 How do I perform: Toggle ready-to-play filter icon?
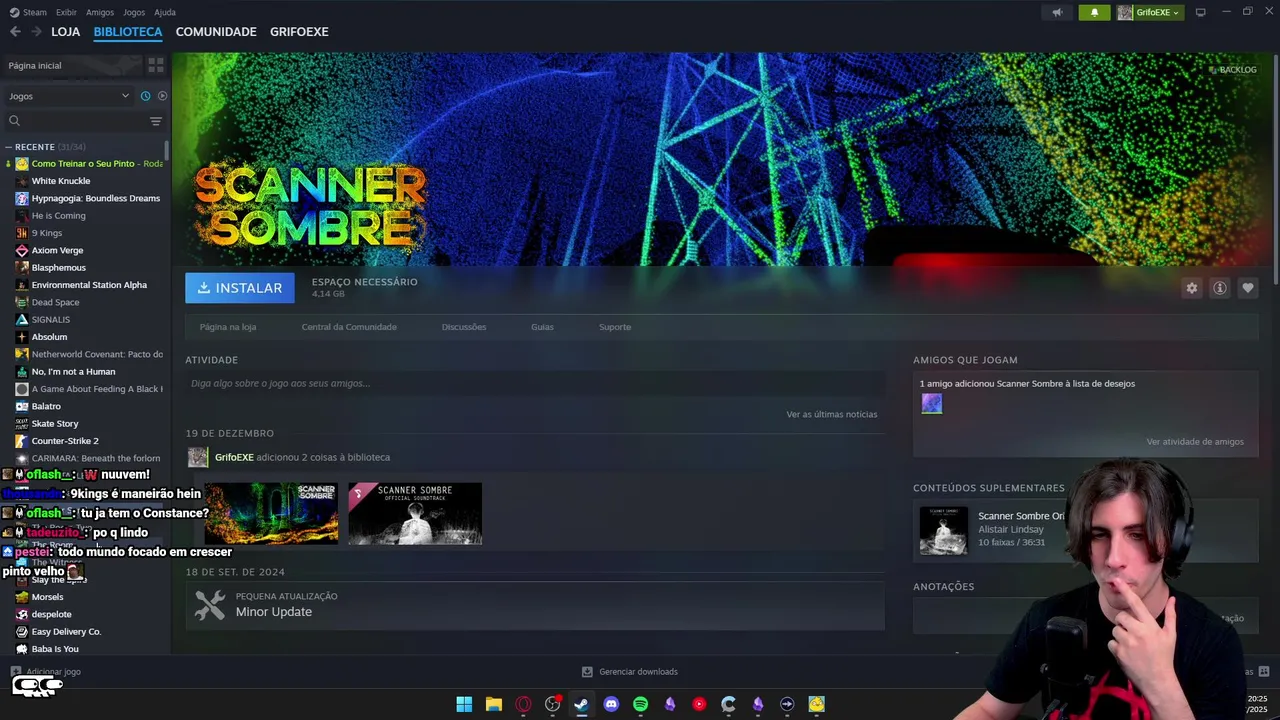coord(163,96)
